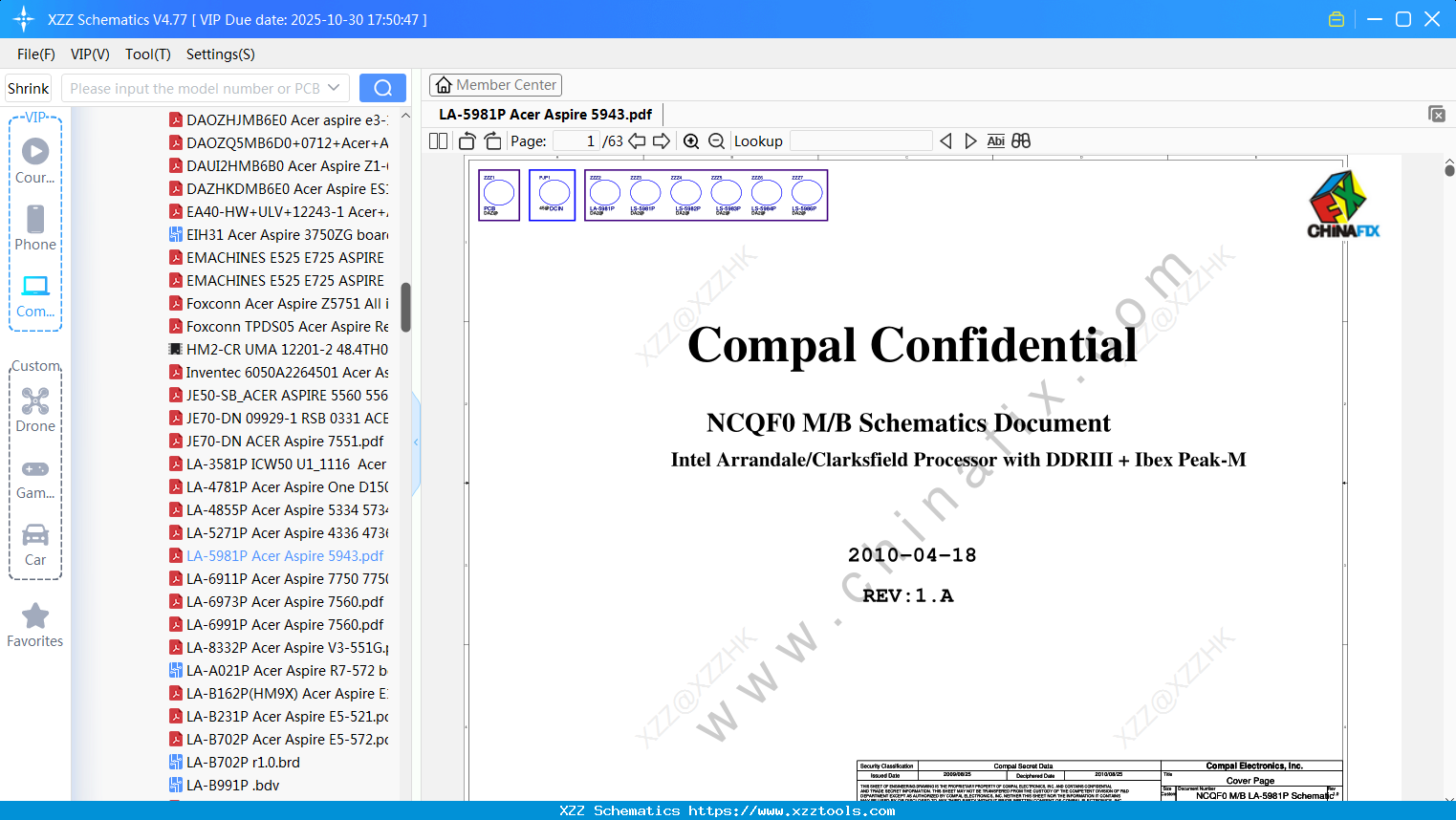Open the Course category in the sidebar
1456x820 pixels.
pyautogui.click(x=35, y=161)
